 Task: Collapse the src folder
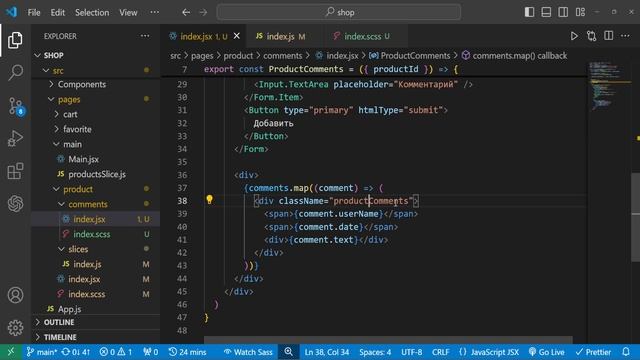(x=96, y=70)
